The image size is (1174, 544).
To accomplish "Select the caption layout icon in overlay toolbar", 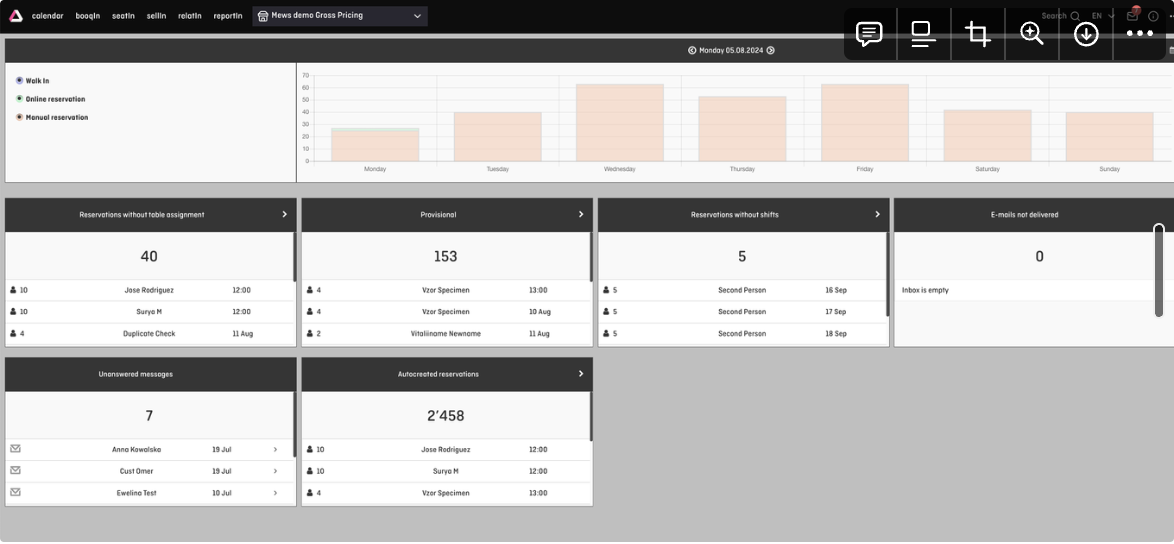I will (923, 34).
